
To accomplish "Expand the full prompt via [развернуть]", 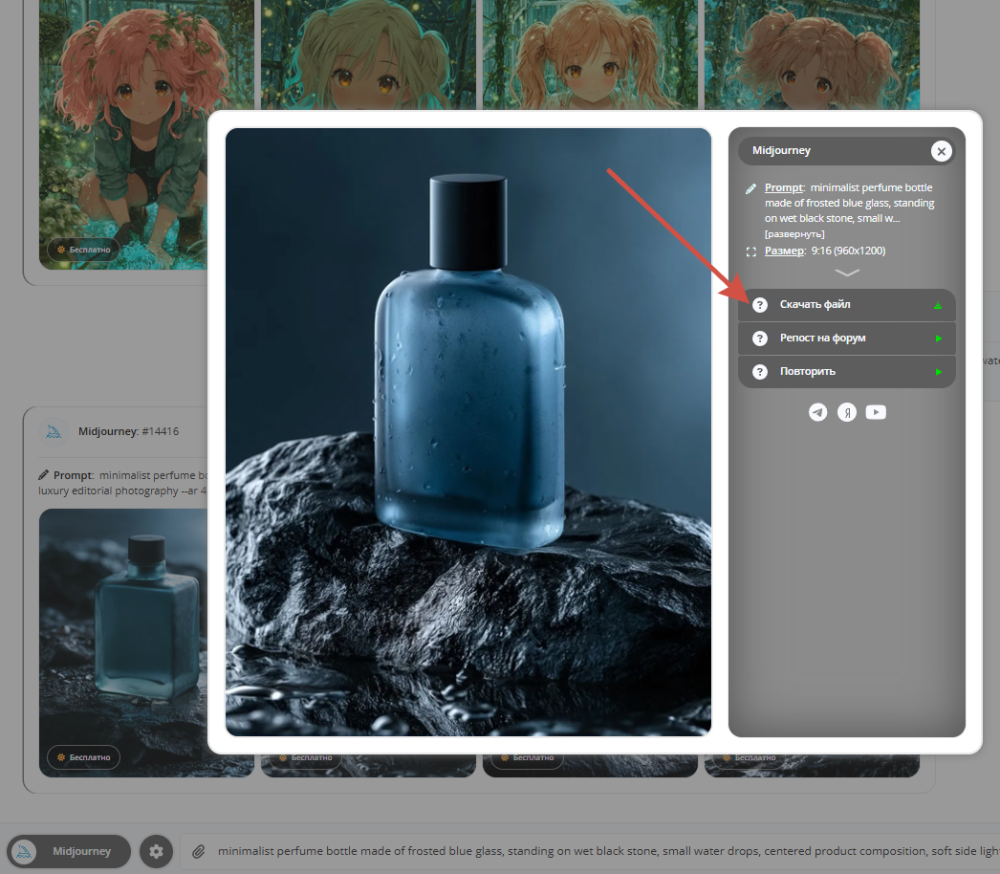I will point(795,234).
